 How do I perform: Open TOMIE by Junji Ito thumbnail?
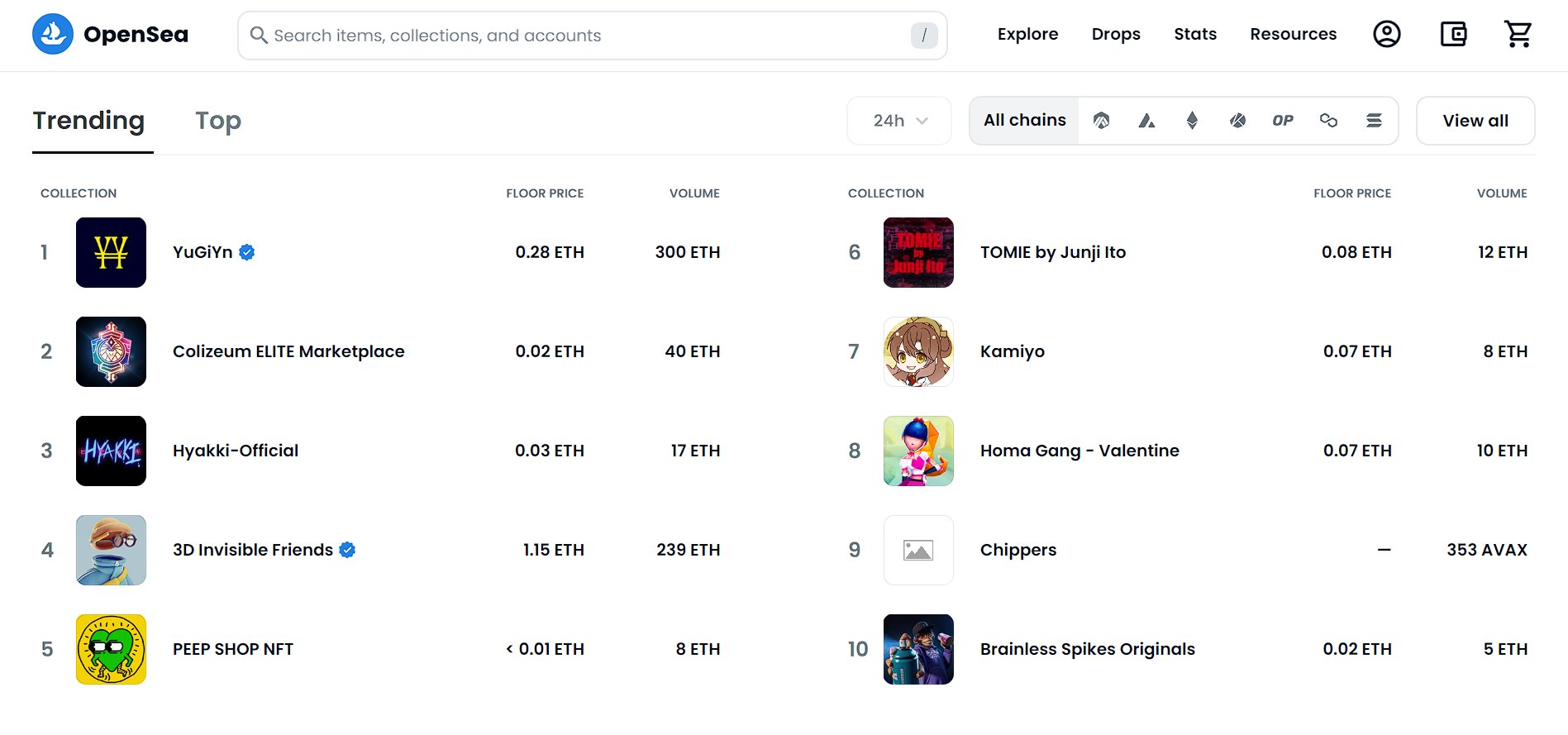click(918, 252)
